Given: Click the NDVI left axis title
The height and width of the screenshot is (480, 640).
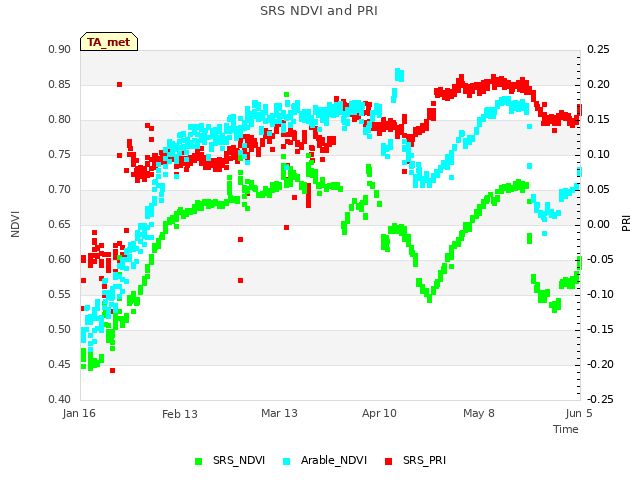Looking at the screenshot, I should [15, 224].
